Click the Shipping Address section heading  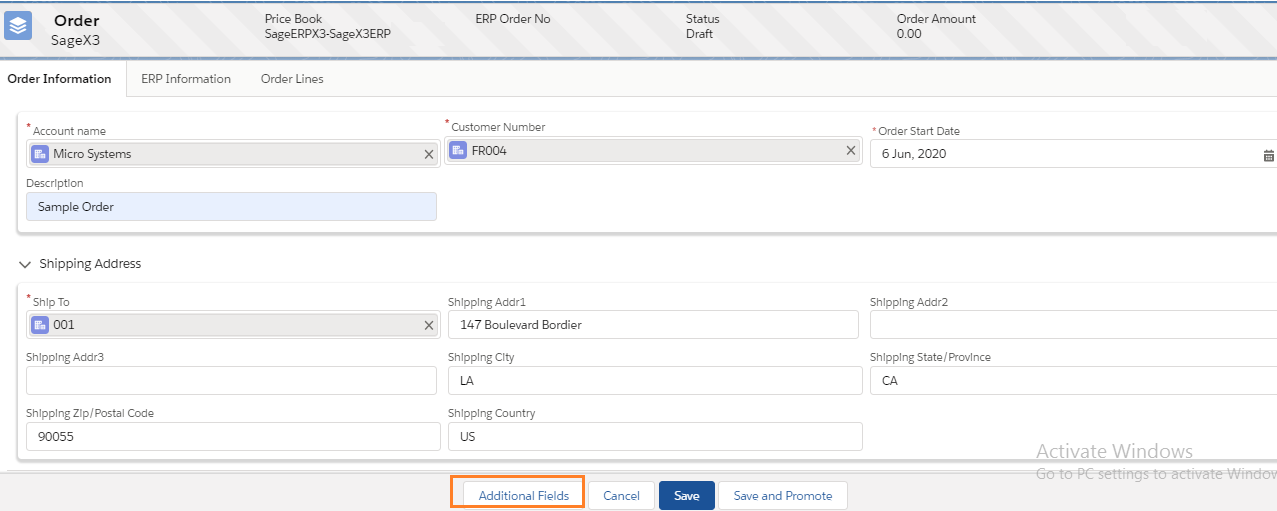pyautogui.click(x=90, y=264)
